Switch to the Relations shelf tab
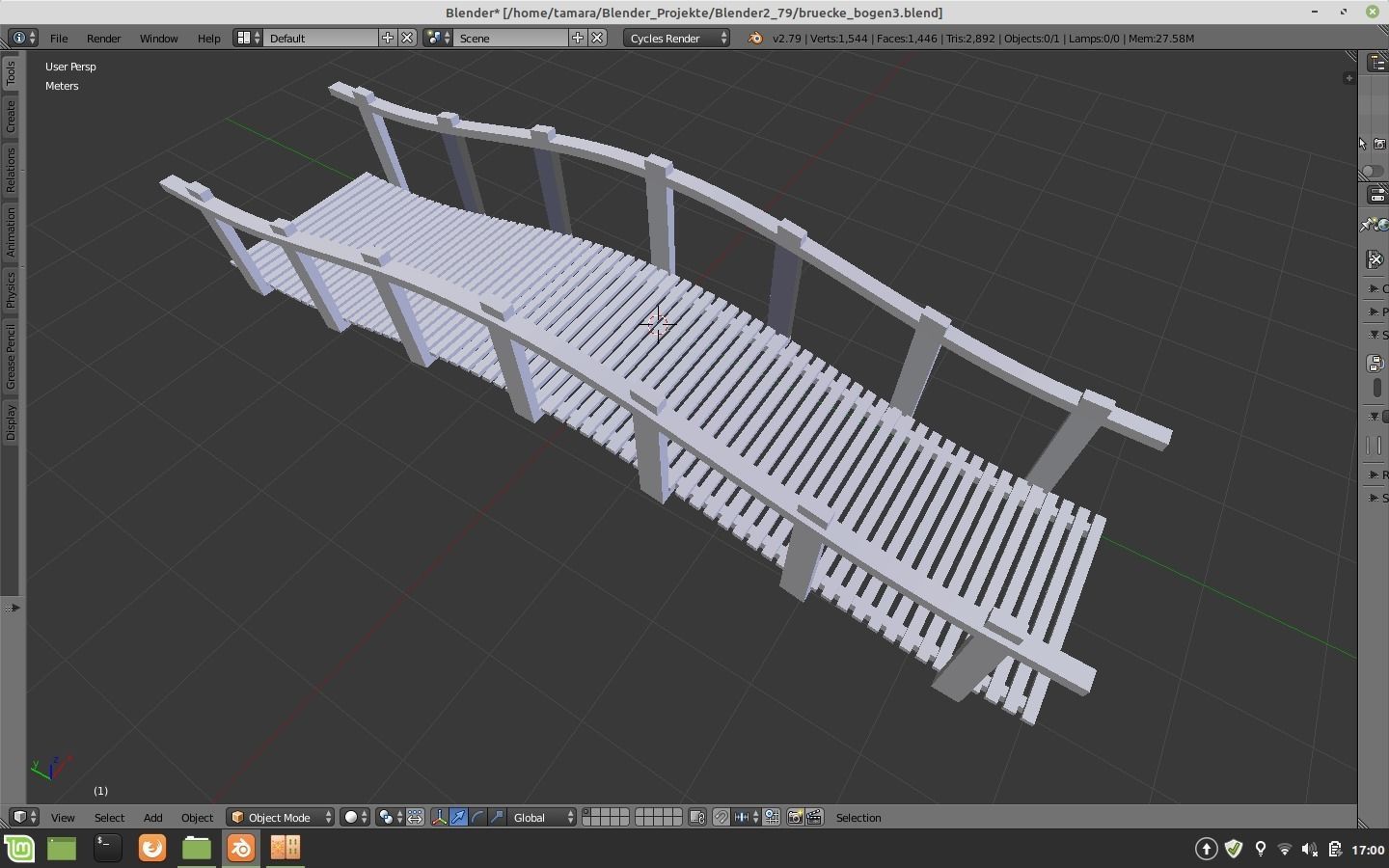 click(11, 170)
